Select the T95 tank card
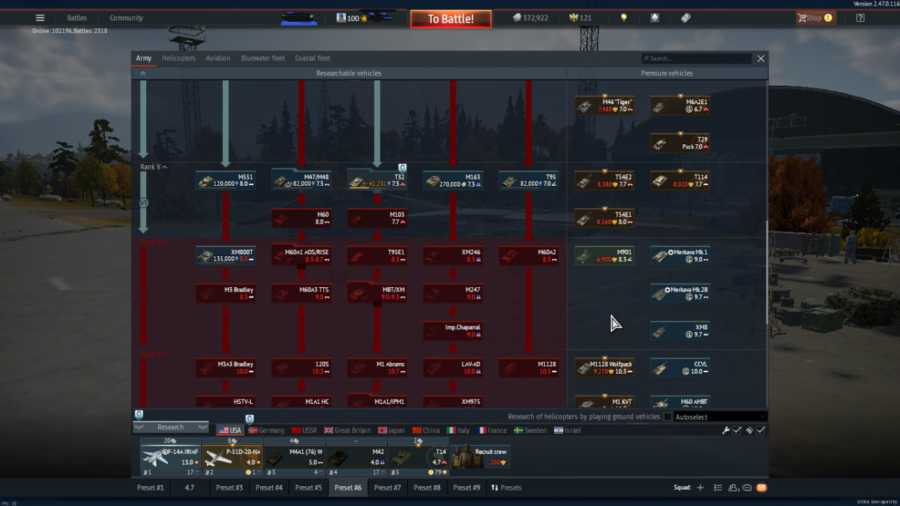This screenshot has width=900, height=506. coord(529,180)
